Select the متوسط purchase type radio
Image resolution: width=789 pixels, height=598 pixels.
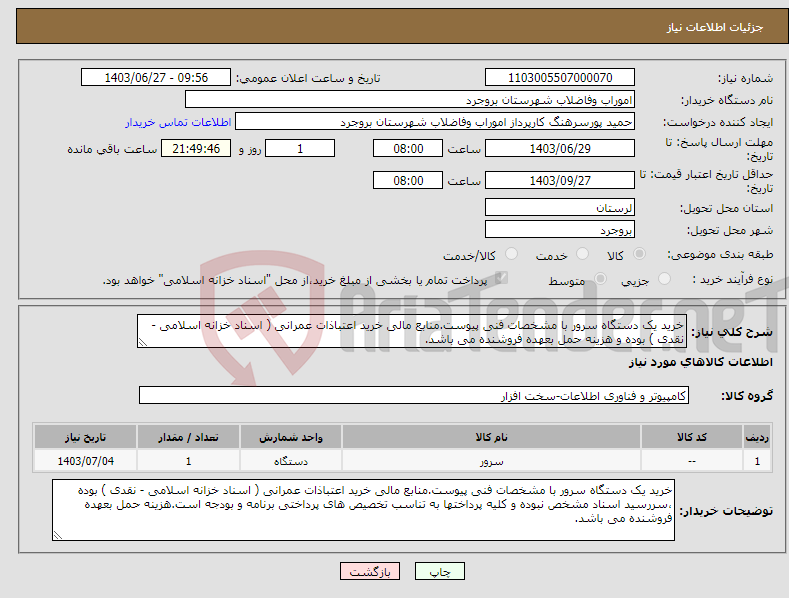click(600, 279)
